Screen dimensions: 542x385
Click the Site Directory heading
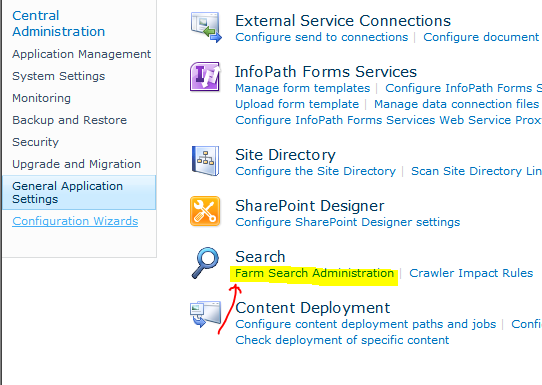285,155
